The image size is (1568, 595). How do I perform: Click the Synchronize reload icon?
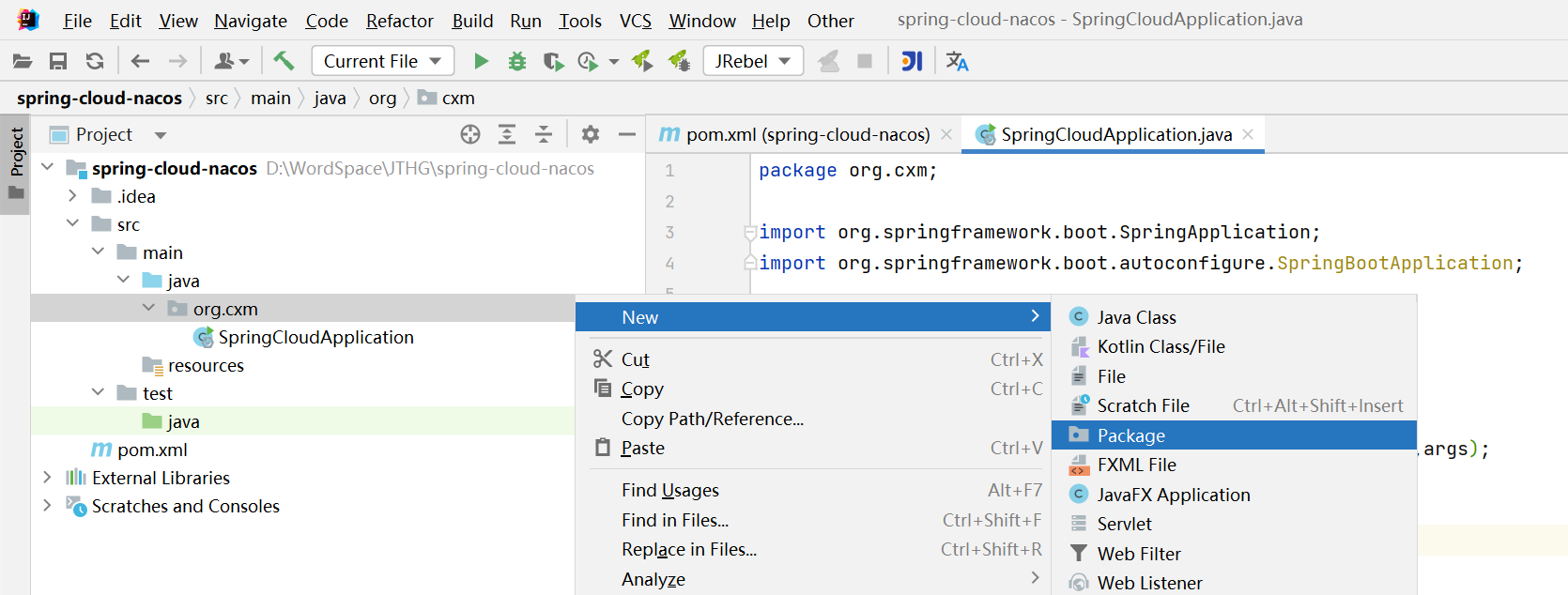95,61
